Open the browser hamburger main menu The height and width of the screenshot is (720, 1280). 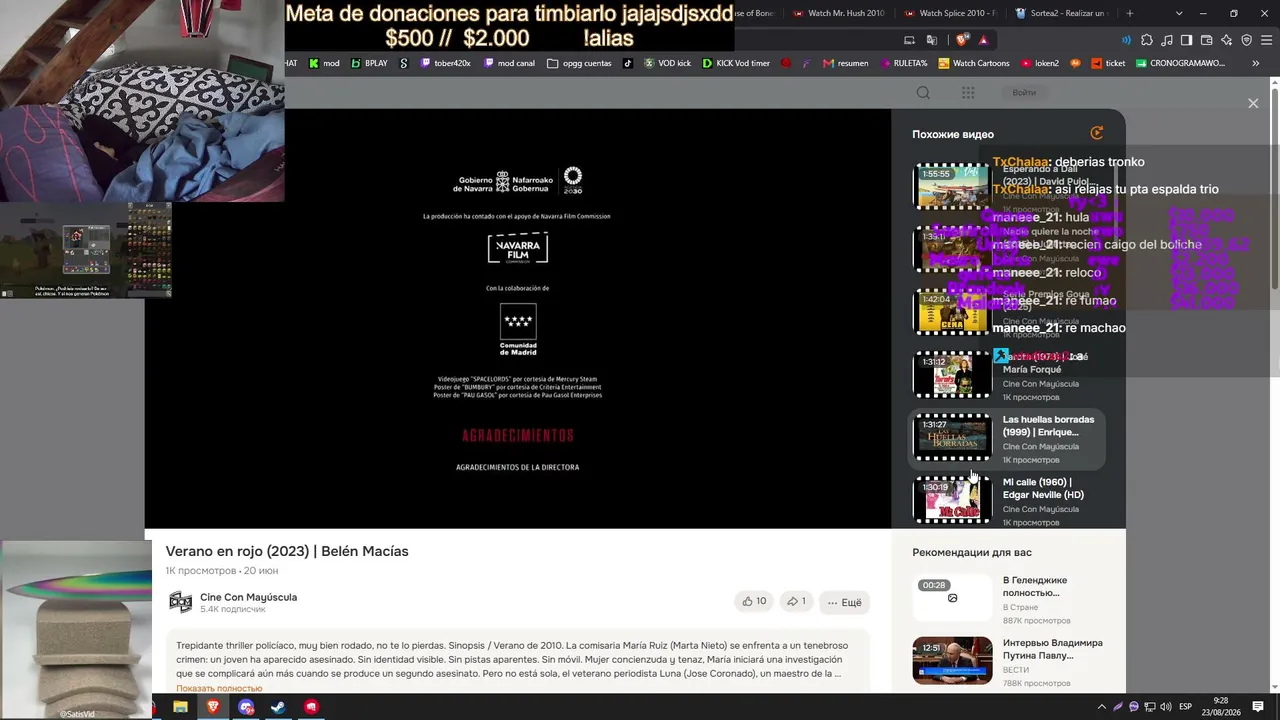point(1266,40)
